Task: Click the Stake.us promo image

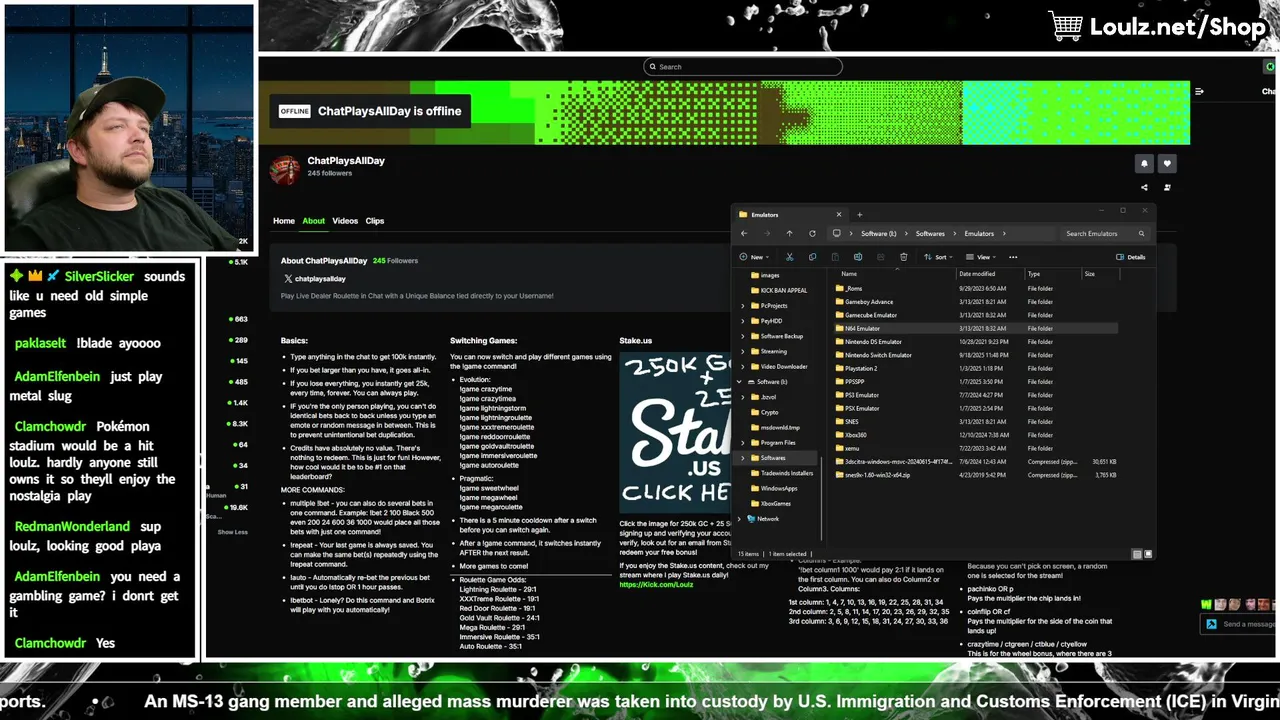Action: (675, 431)
